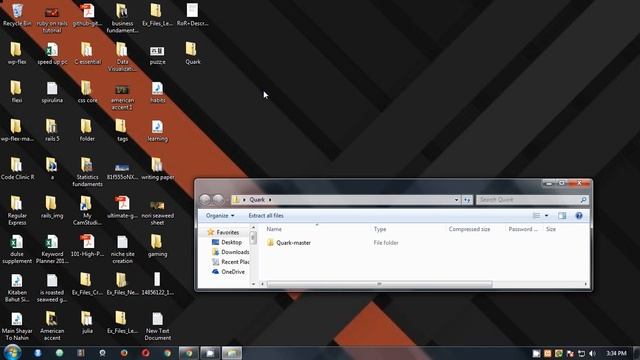Select the 'Statistics fundaments' folder icon
640x360 pixels.
click(x=87, y=172)
